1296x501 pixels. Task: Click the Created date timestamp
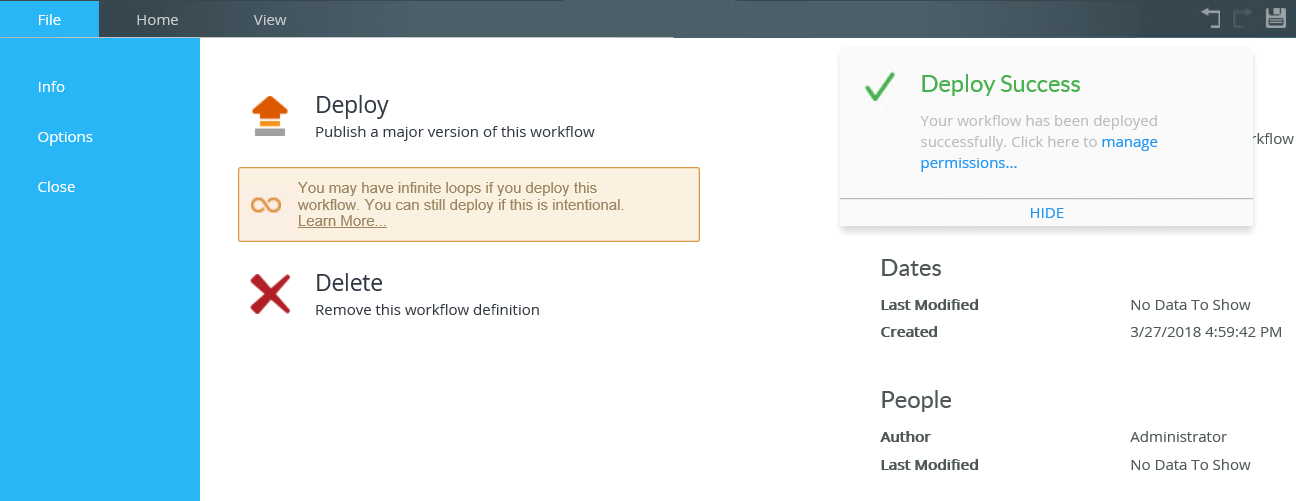[x=1205, y=332]
